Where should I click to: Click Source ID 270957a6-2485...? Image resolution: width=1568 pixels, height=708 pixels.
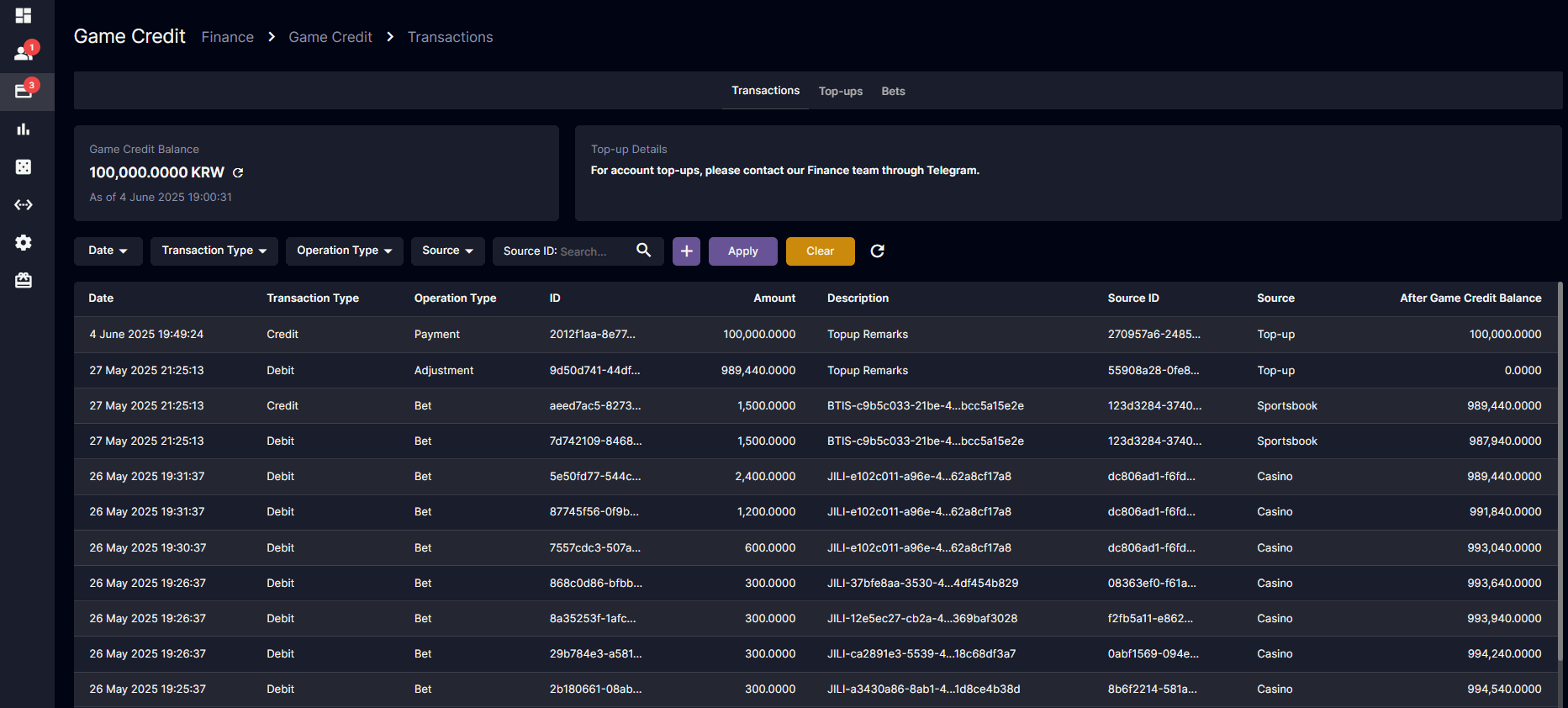click(x=1154, y=335)
